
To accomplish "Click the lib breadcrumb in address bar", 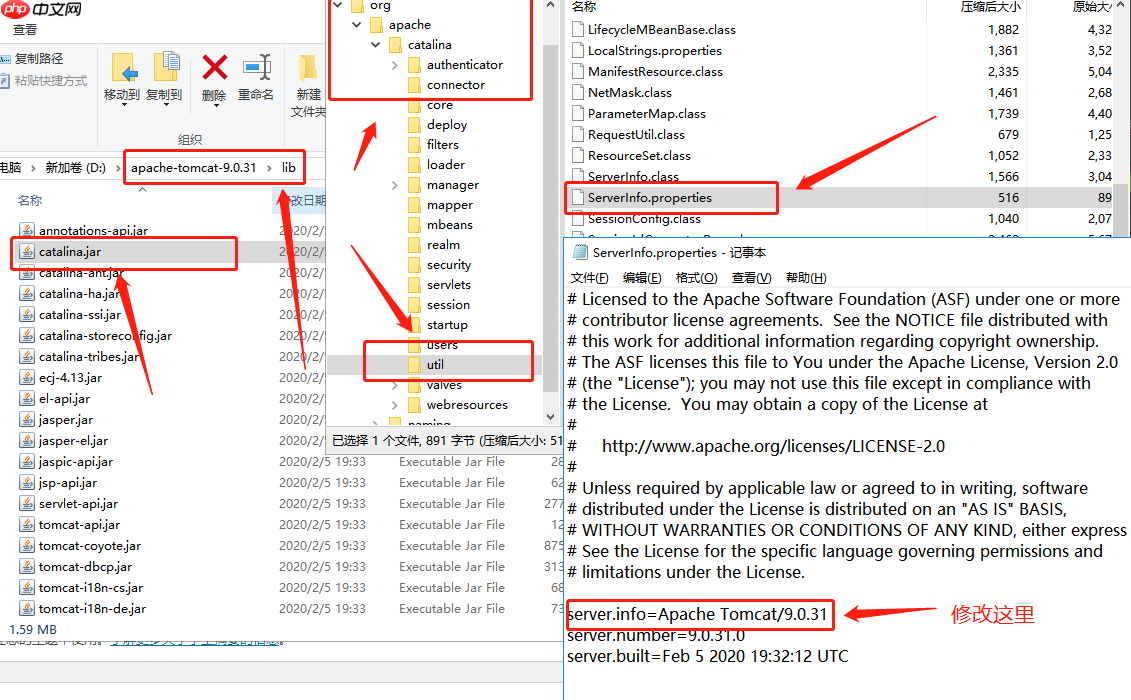I will tap(288, 168).
